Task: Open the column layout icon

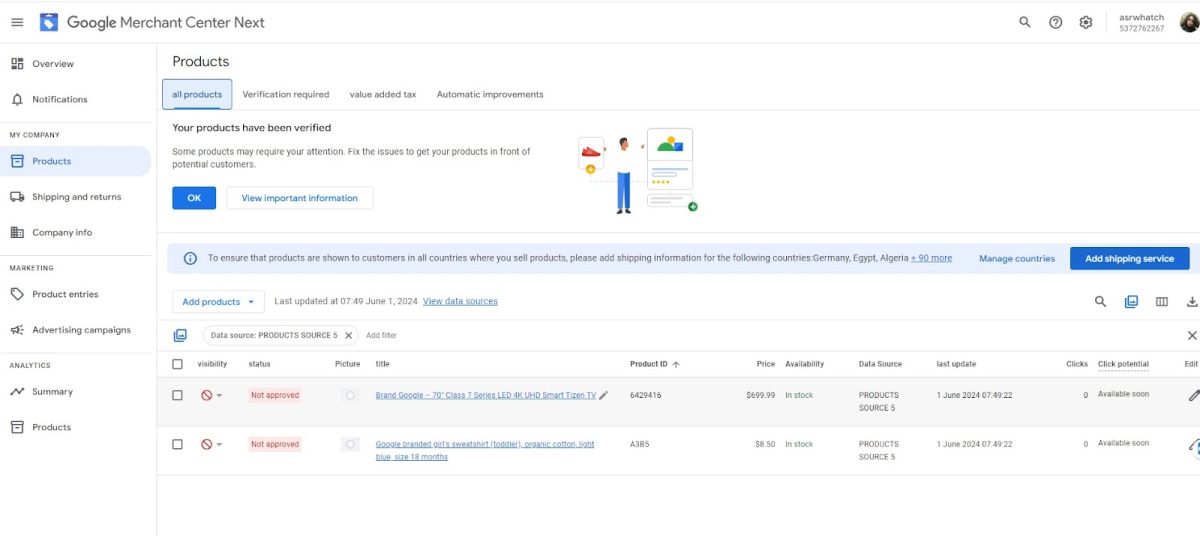Action: [x=1162, y=301]
